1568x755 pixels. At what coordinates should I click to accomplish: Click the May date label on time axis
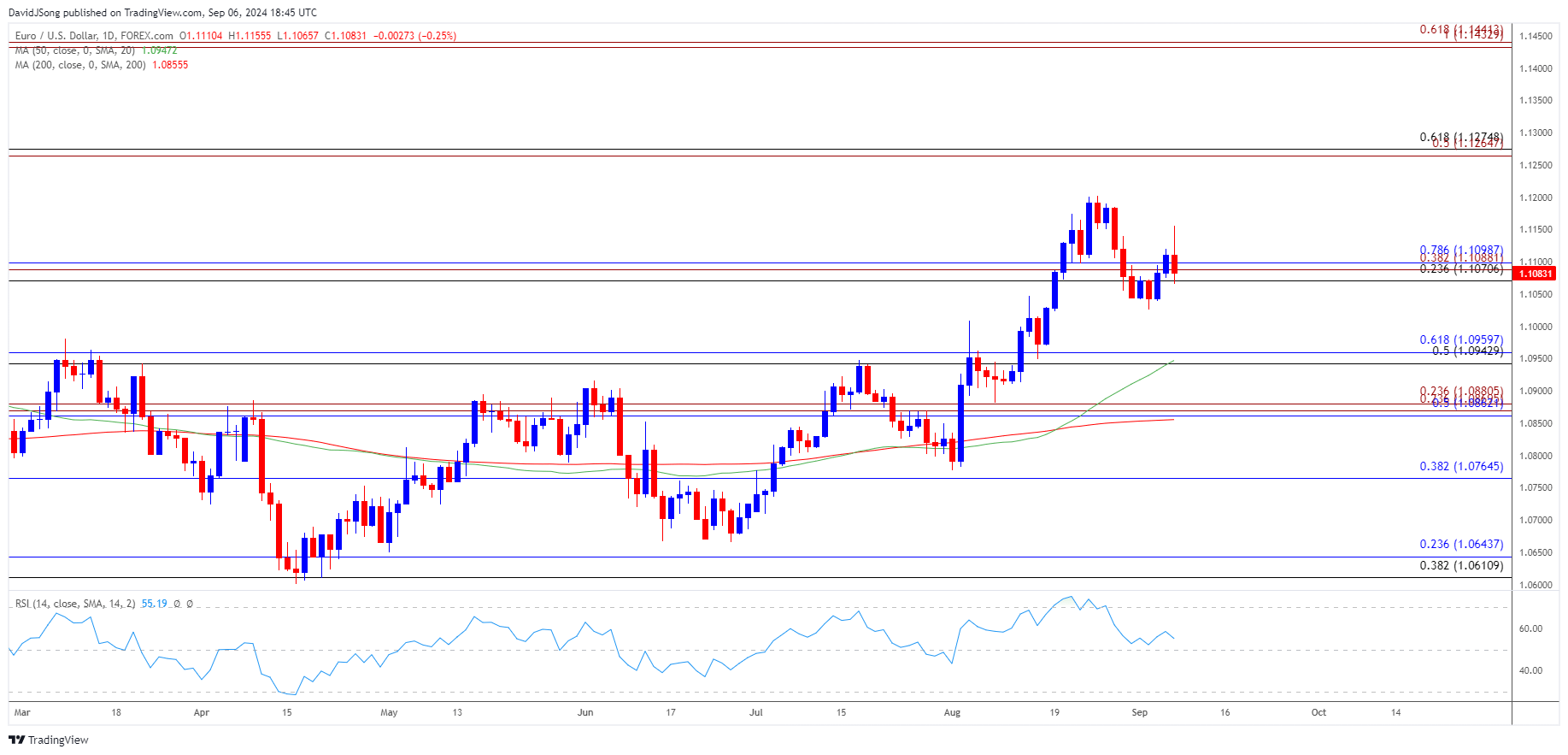389,712
